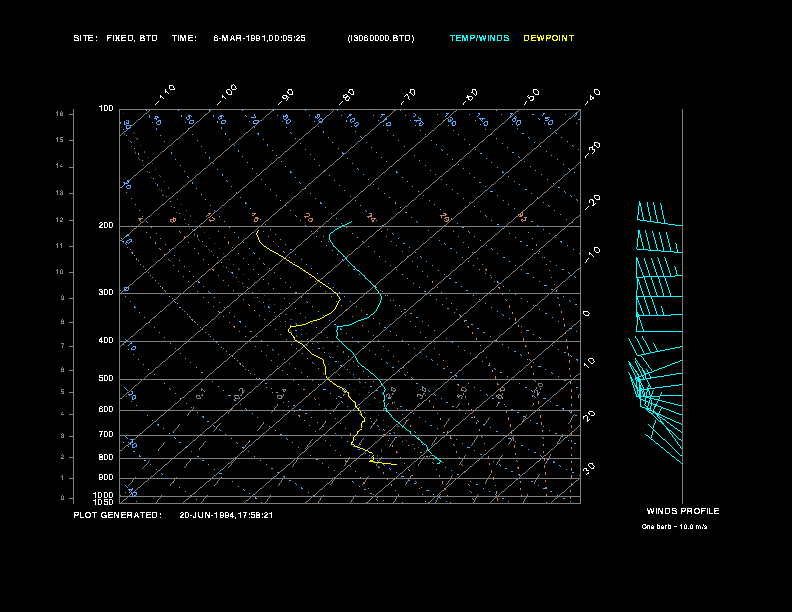Click the 11 km mark on the height scale
Image resolution: width=792 pixels, height=612 pixels.
(60, 246)
